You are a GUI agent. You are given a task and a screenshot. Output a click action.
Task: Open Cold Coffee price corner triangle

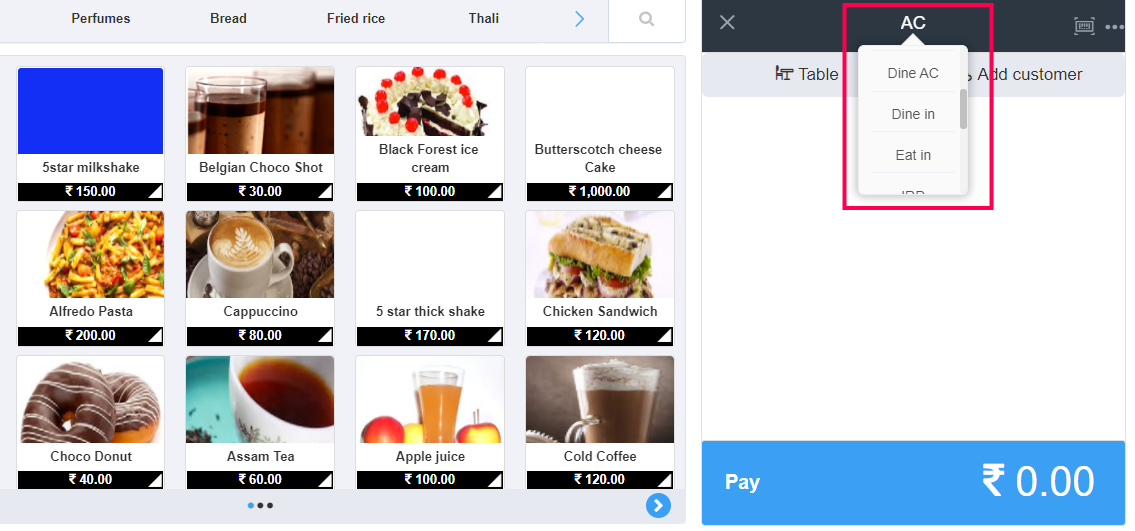point(664,481)
